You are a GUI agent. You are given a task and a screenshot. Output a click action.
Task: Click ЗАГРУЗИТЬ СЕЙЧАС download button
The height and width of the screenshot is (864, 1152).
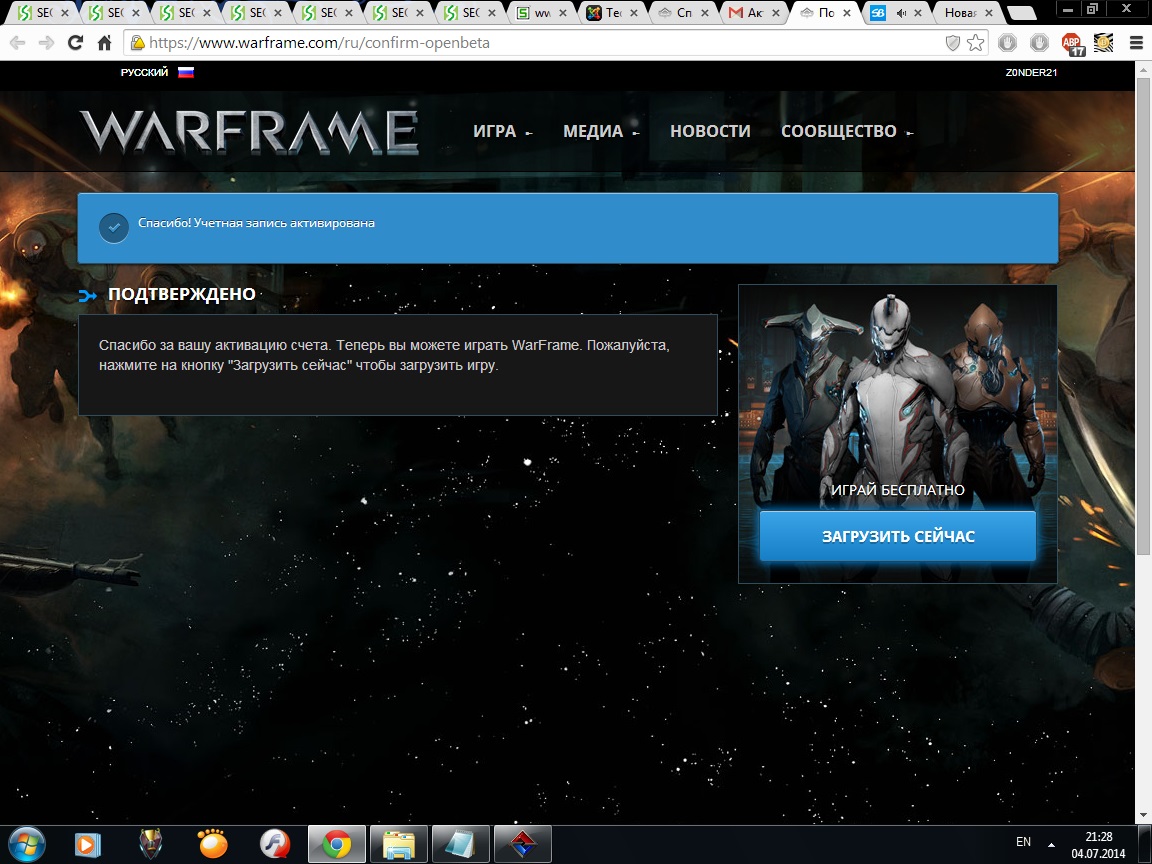tap(898, 536)
